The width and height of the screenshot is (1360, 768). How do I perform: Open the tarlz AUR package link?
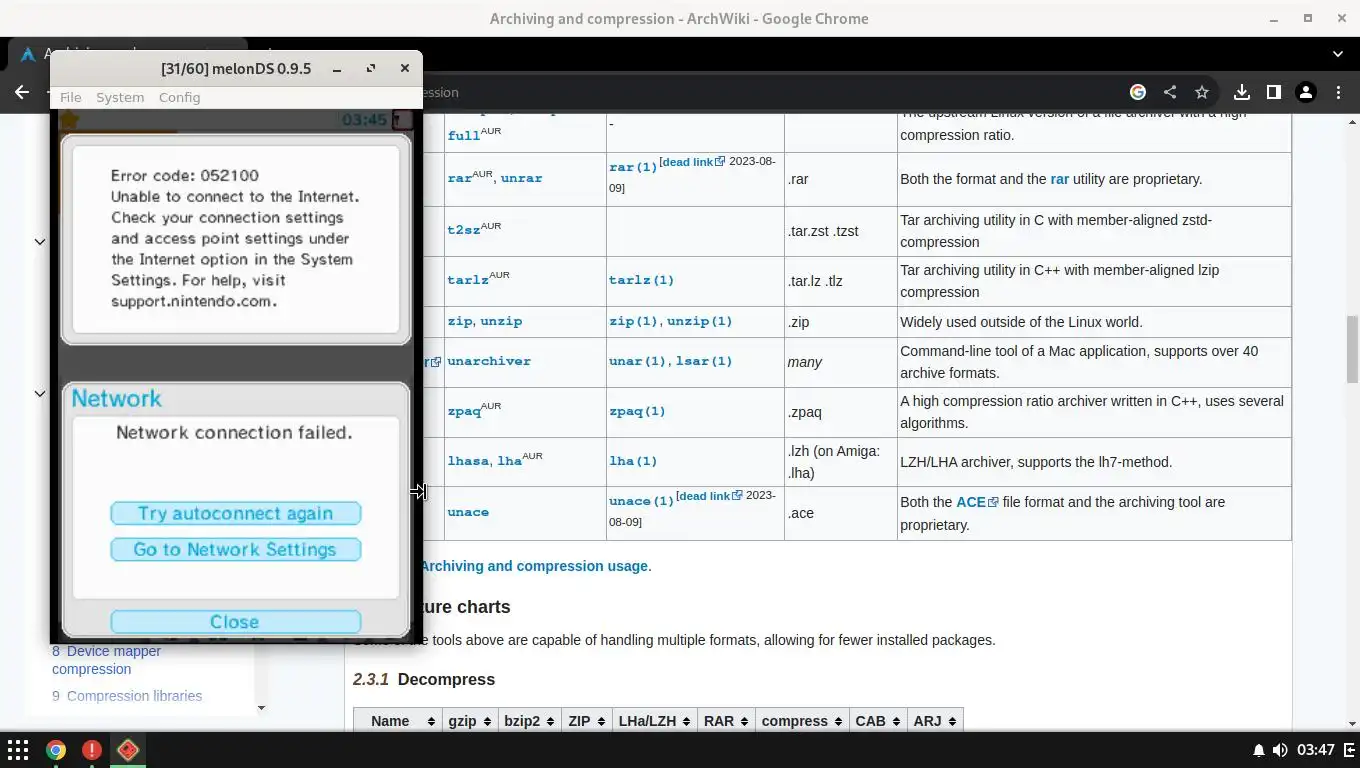click(468, 280)
